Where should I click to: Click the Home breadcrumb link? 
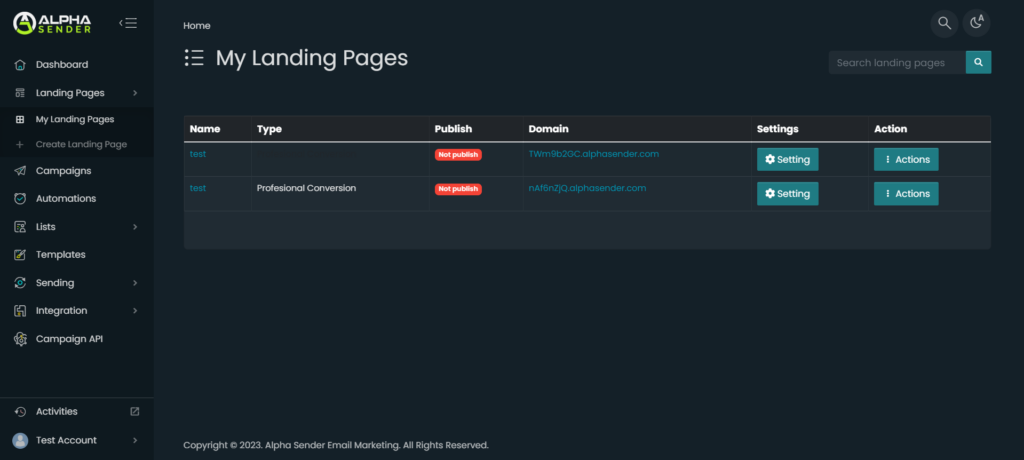197,25
